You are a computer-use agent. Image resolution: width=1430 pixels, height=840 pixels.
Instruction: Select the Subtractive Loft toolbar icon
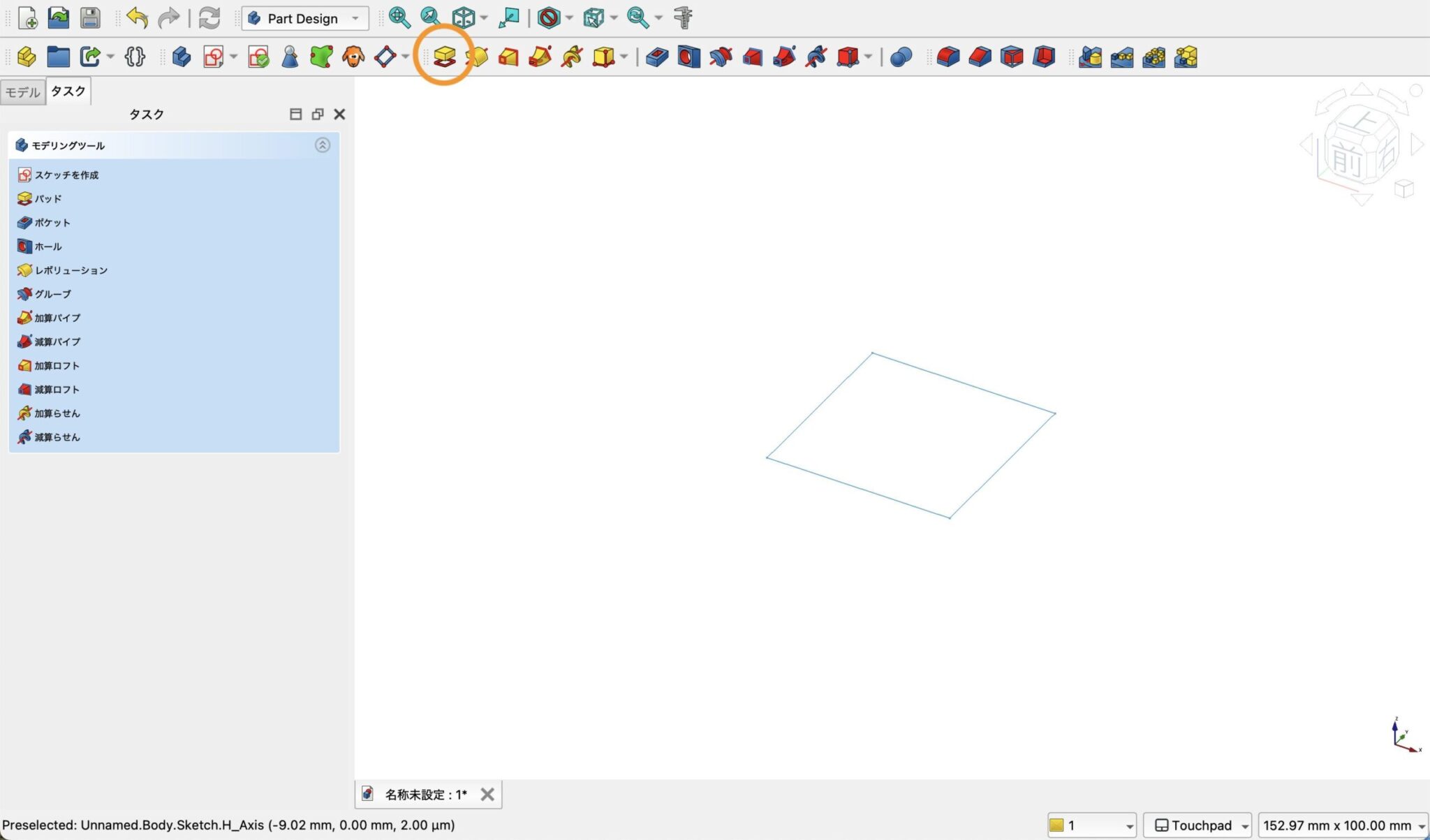tap(752, 57)
